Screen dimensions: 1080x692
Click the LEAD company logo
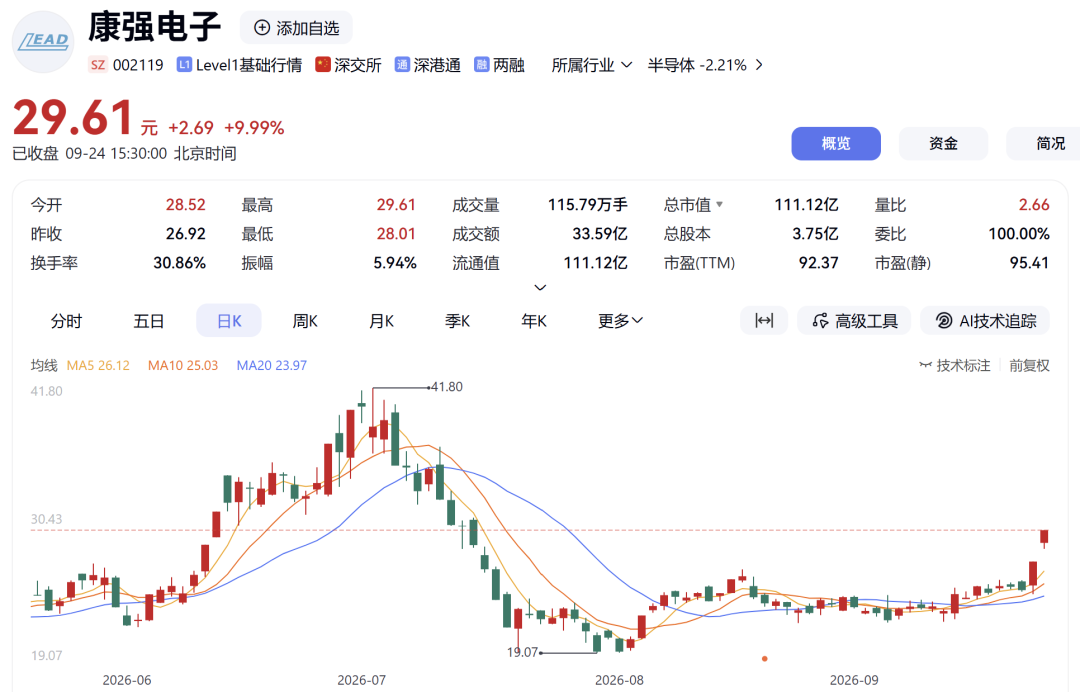[43, 42]
